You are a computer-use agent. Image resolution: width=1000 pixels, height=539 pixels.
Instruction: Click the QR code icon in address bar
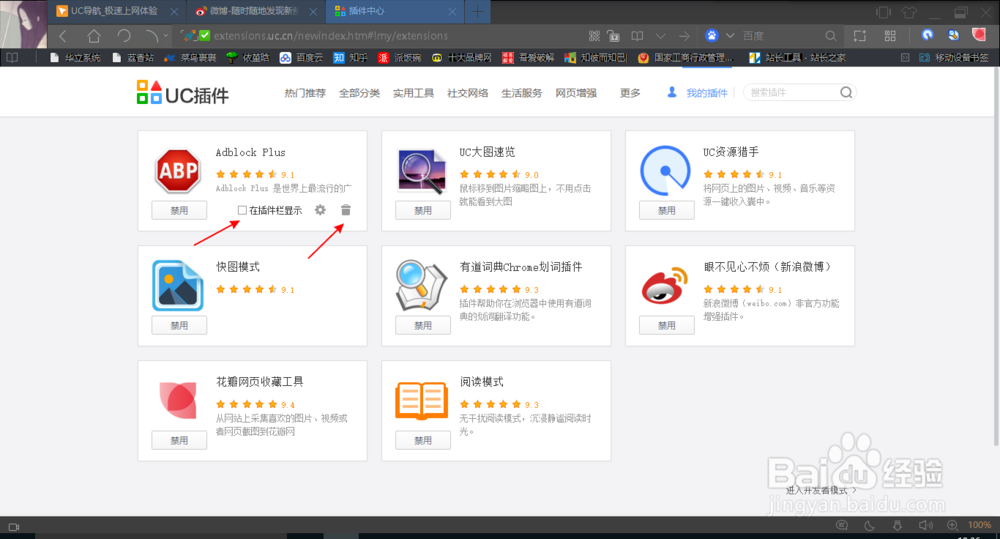(594, 36)
